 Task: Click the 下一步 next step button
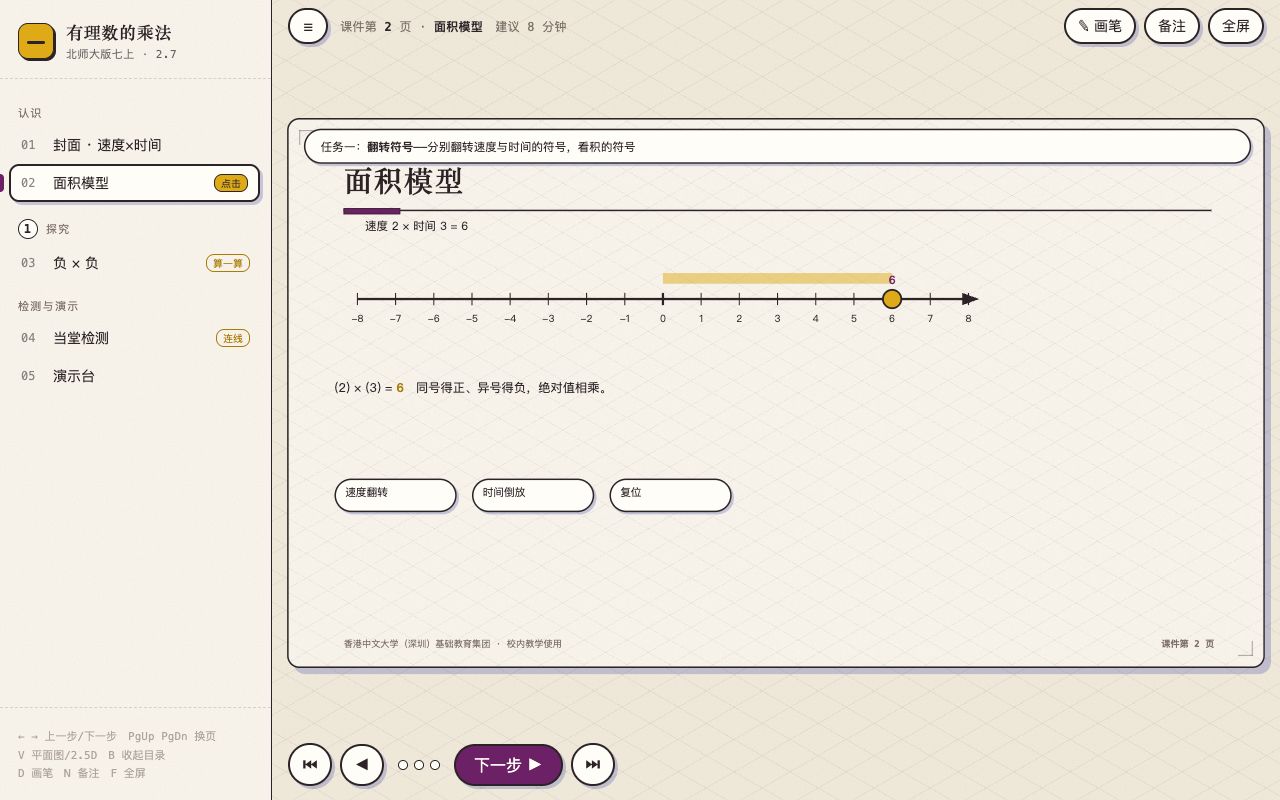tap(508, 765)
